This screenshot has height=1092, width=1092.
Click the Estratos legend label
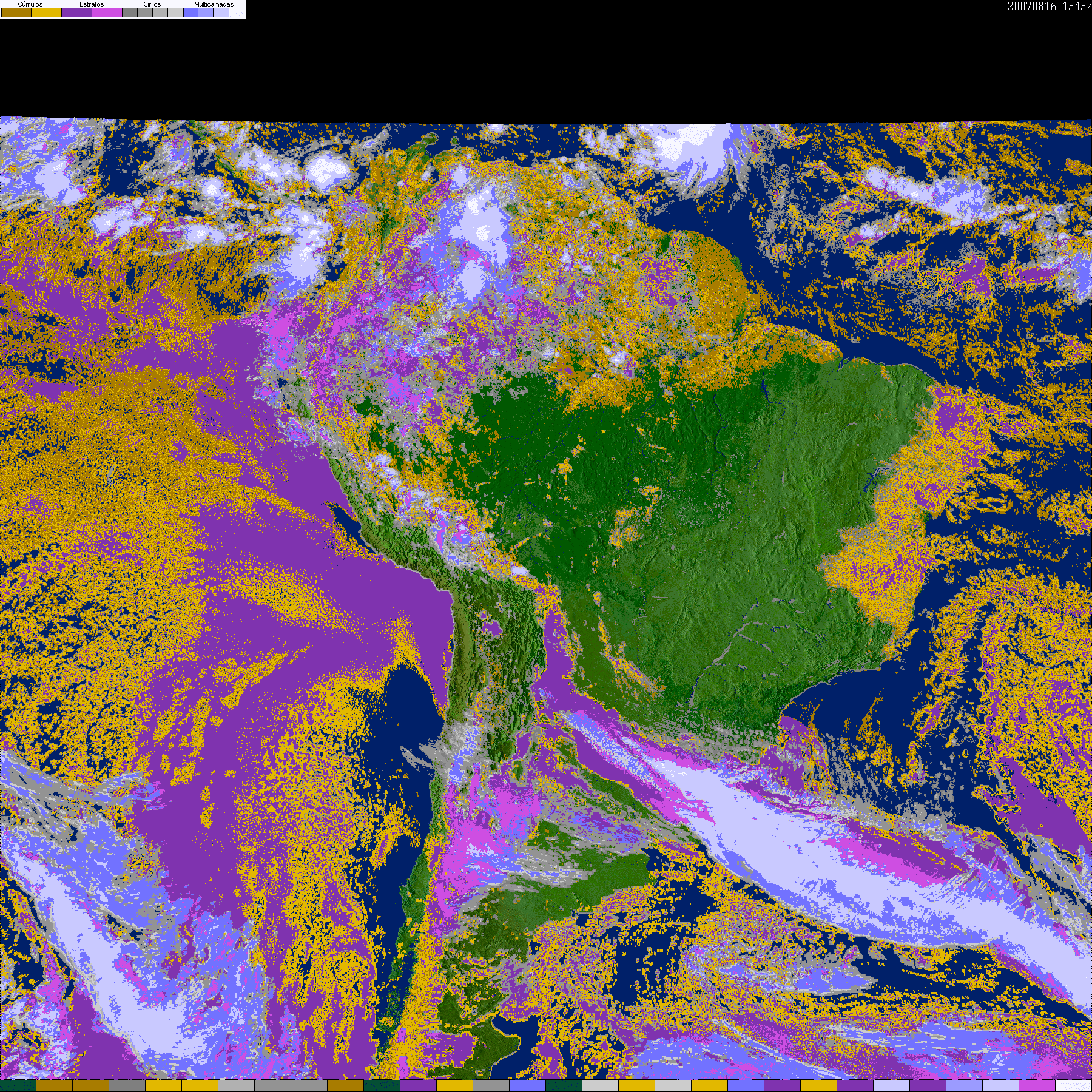92,4
